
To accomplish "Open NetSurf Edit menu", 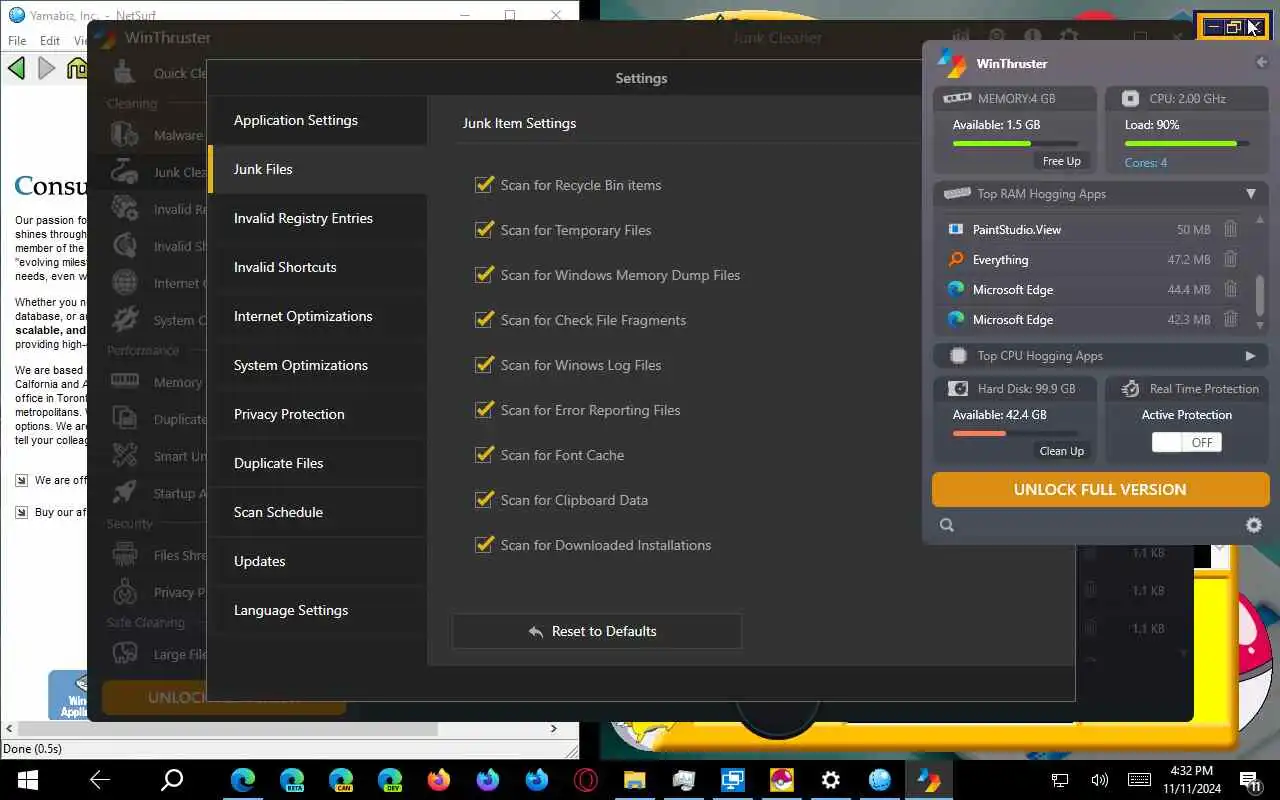I will click(50, 41).
